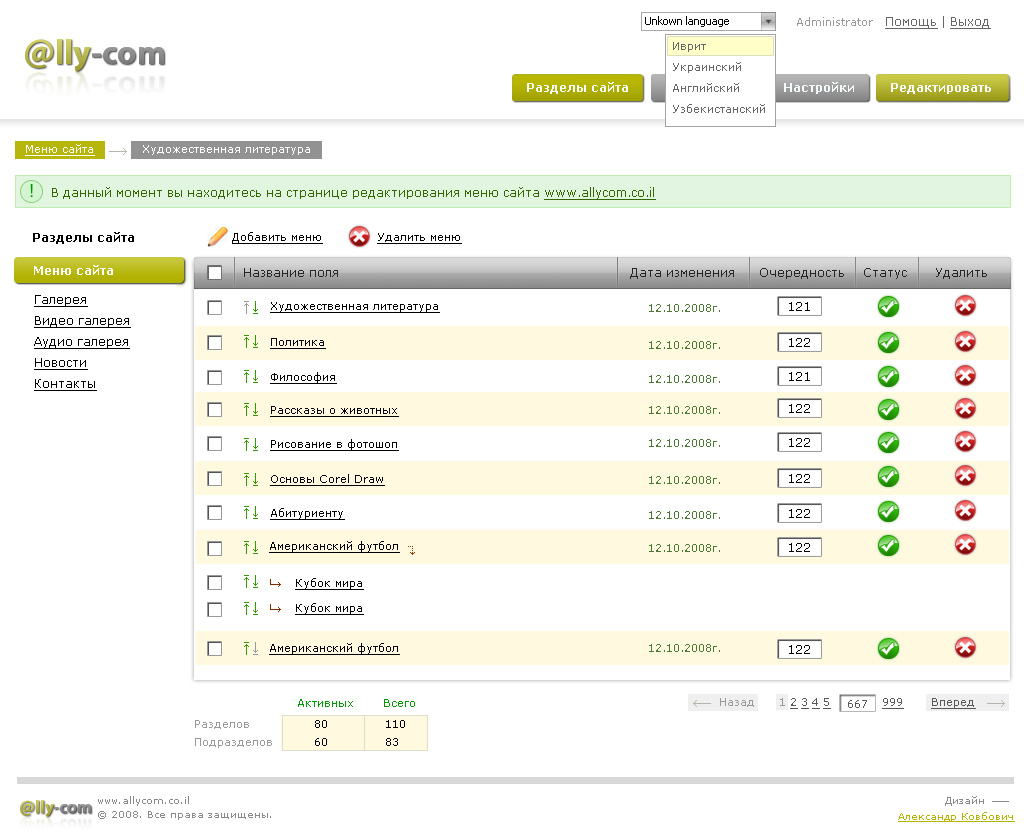
Task: Click reorder arrows icon for Рассказы о животных
Action: pyautogui.click(x=251, y=410)
